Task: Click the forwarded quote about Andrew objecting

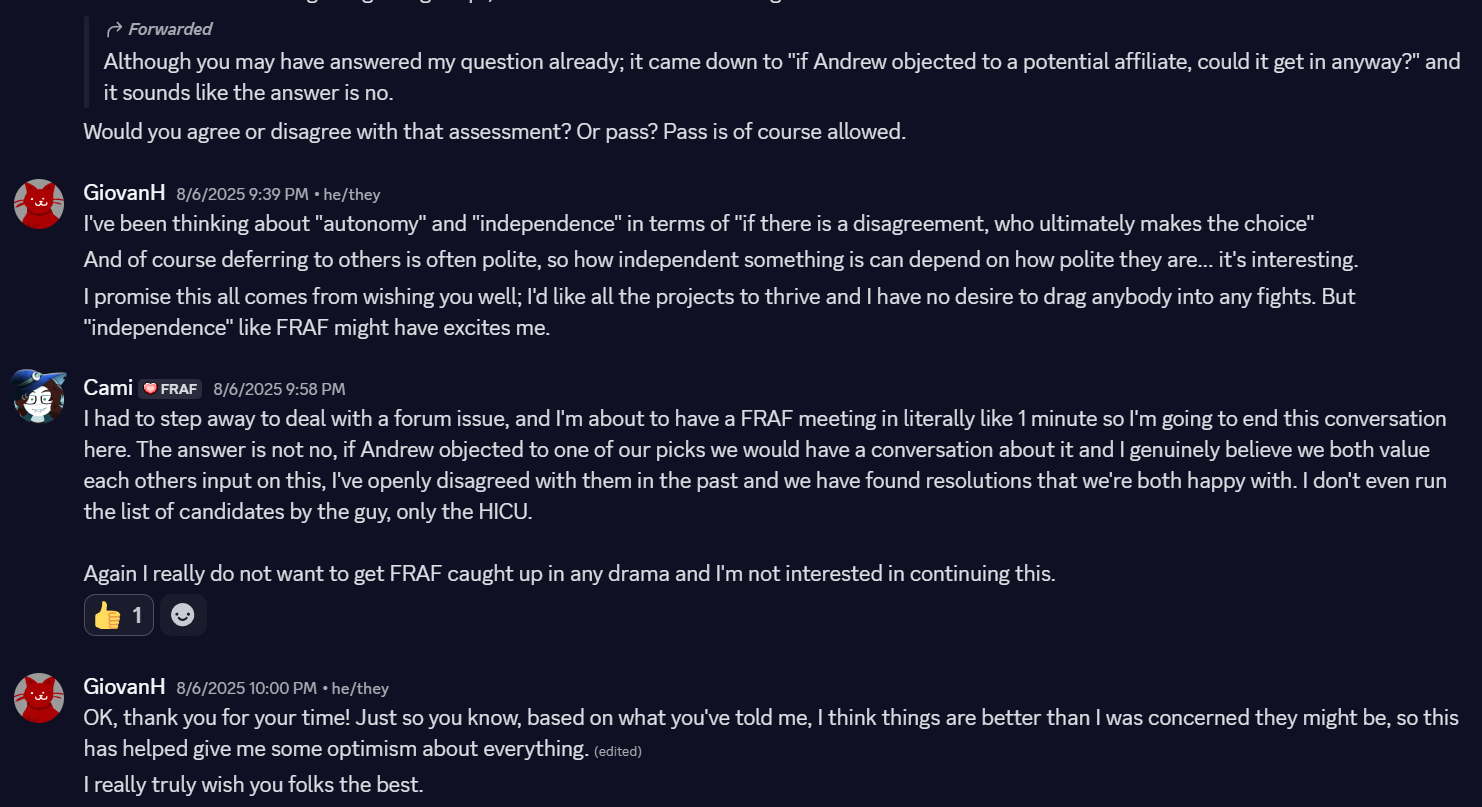Action: click(782, 77)
